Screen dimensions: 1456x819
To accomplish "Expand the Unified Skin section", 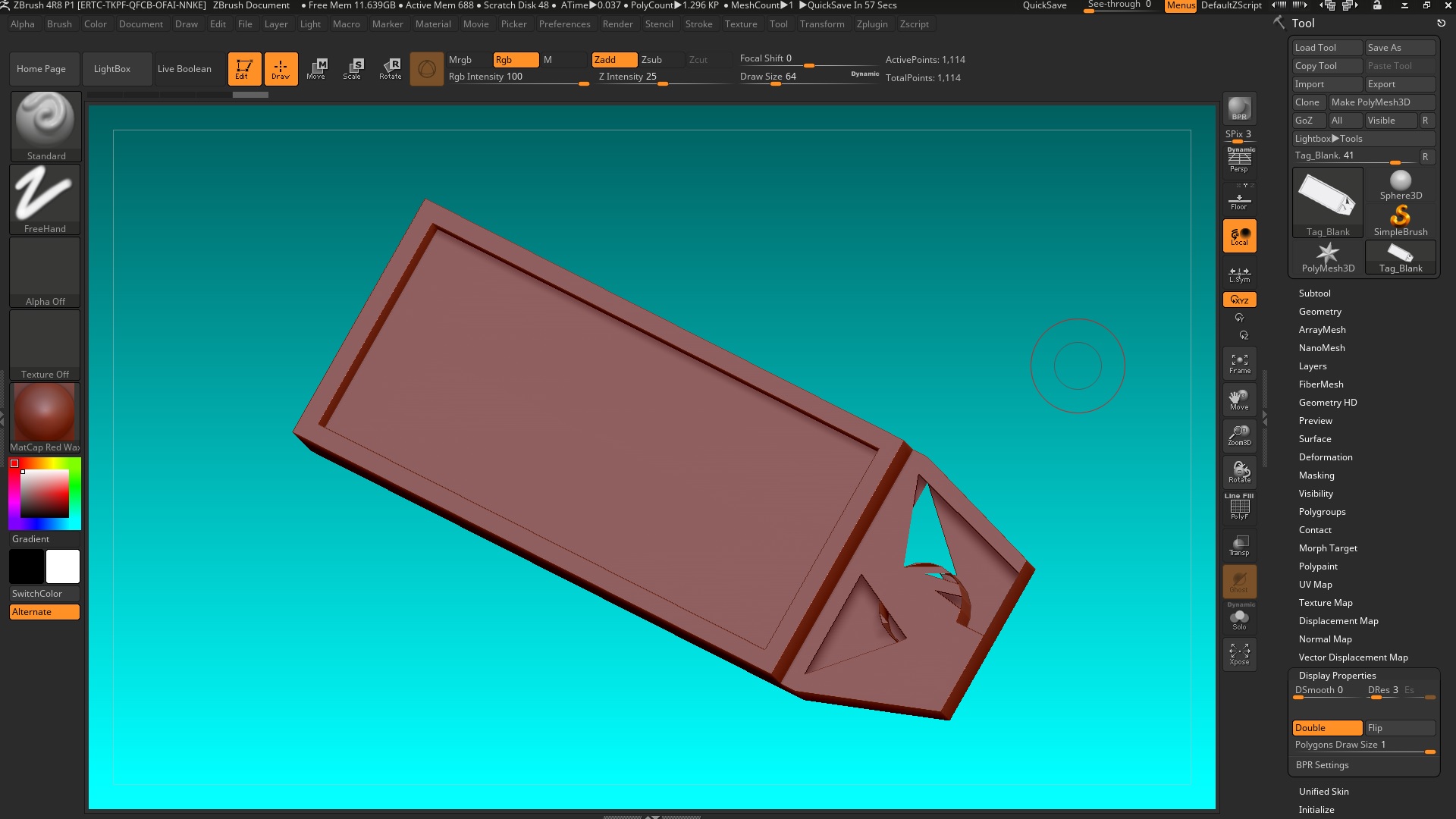I will pos(1324,792).
